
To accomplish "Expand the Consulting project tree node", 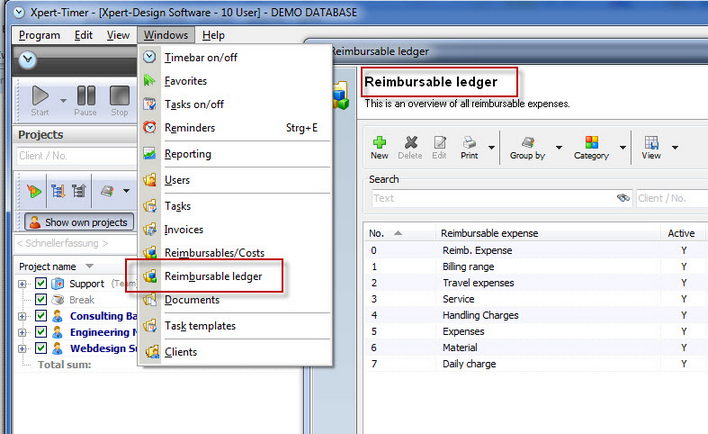I will (x=22, y=316).
